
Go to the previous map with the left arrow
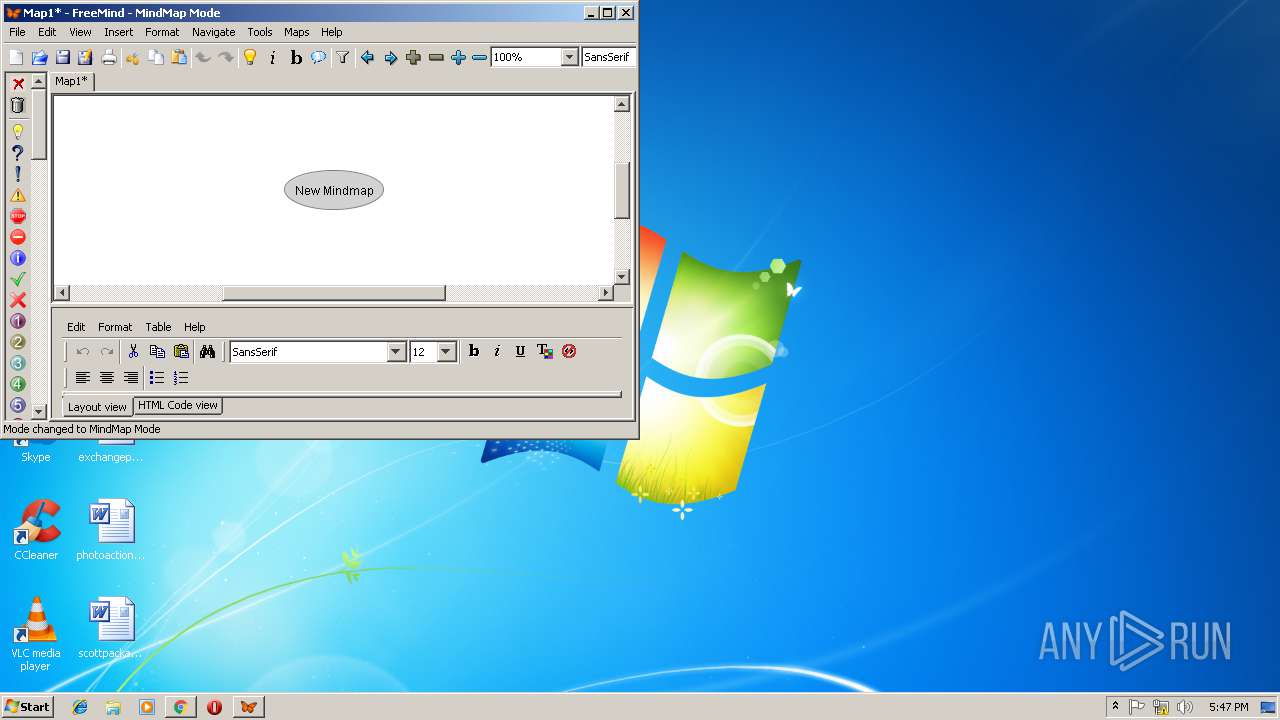coord(367,57)
